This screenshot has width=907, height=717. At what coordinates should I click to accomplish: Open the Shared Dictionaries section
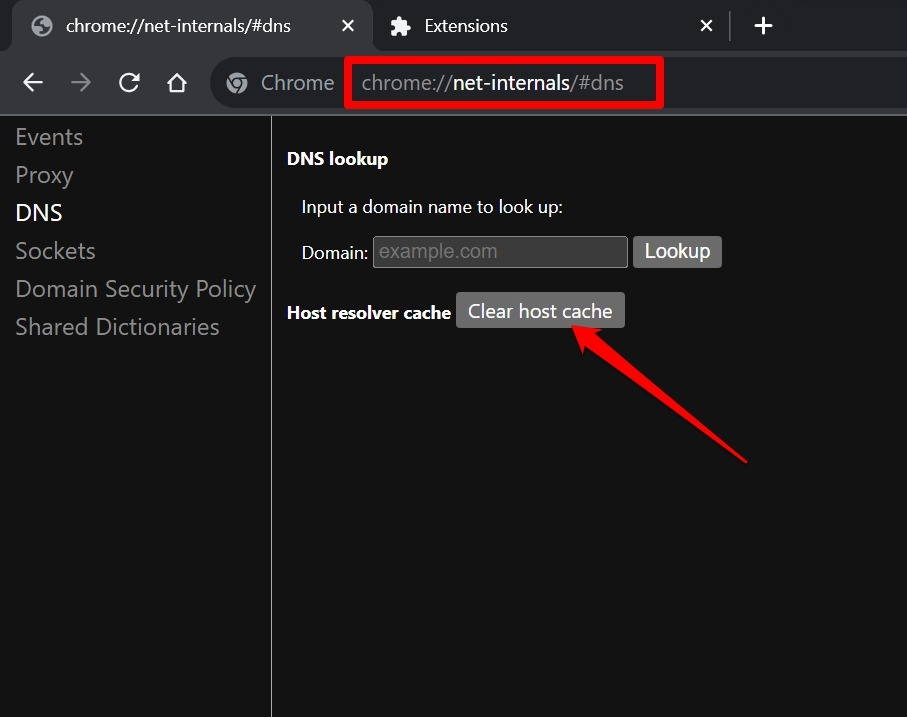(x=117, y=327)
